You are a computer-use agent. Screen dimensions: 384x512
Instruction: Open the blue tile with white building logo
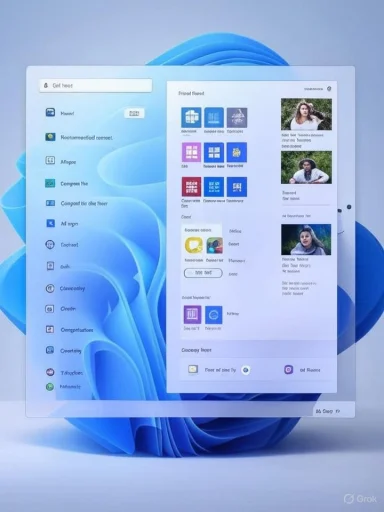pos(191,117)
